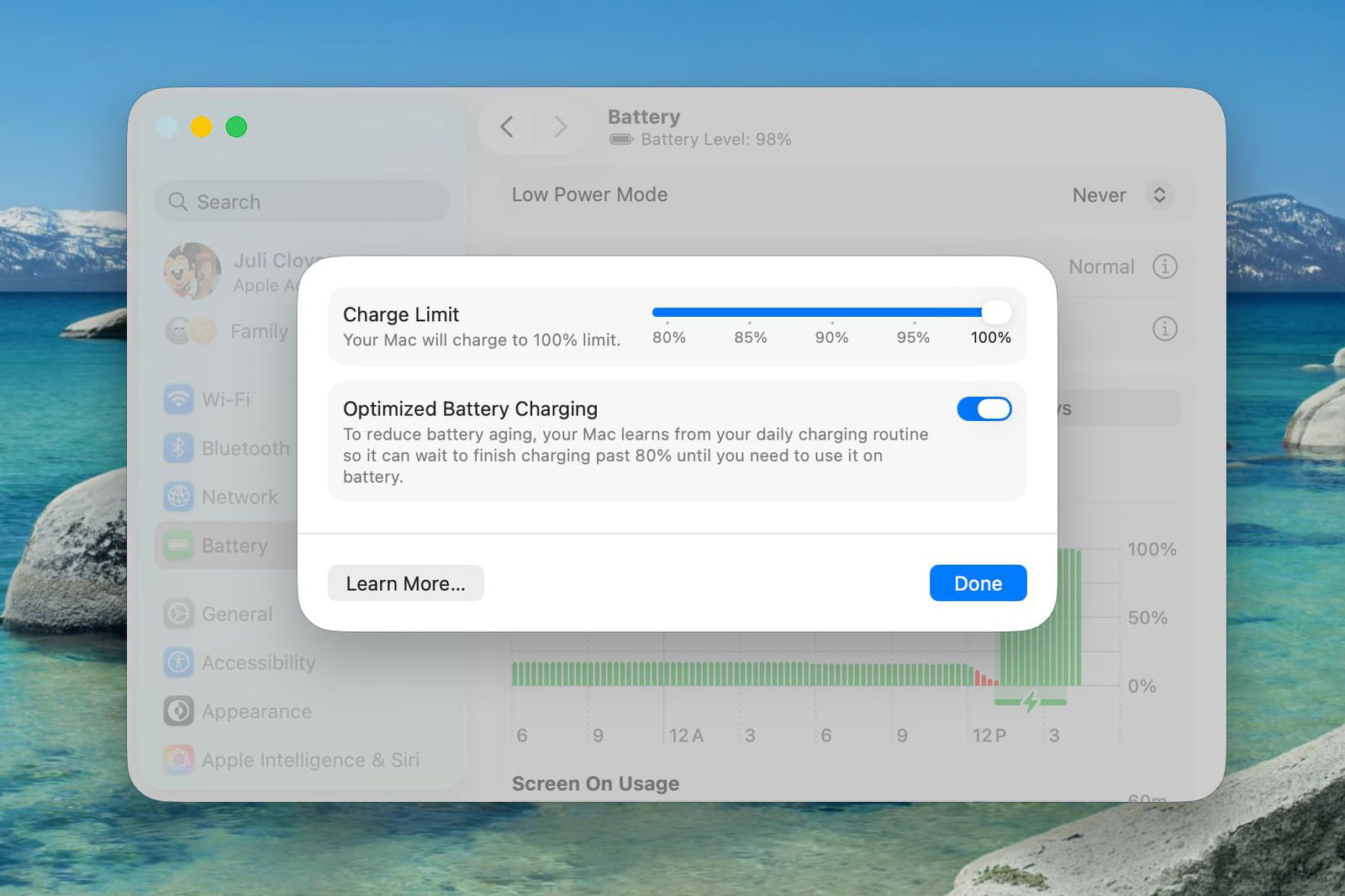1345x896 pixels.
Task: Click the Wi-Fi icon in sidebar
Action: click(x=178, y=399)
